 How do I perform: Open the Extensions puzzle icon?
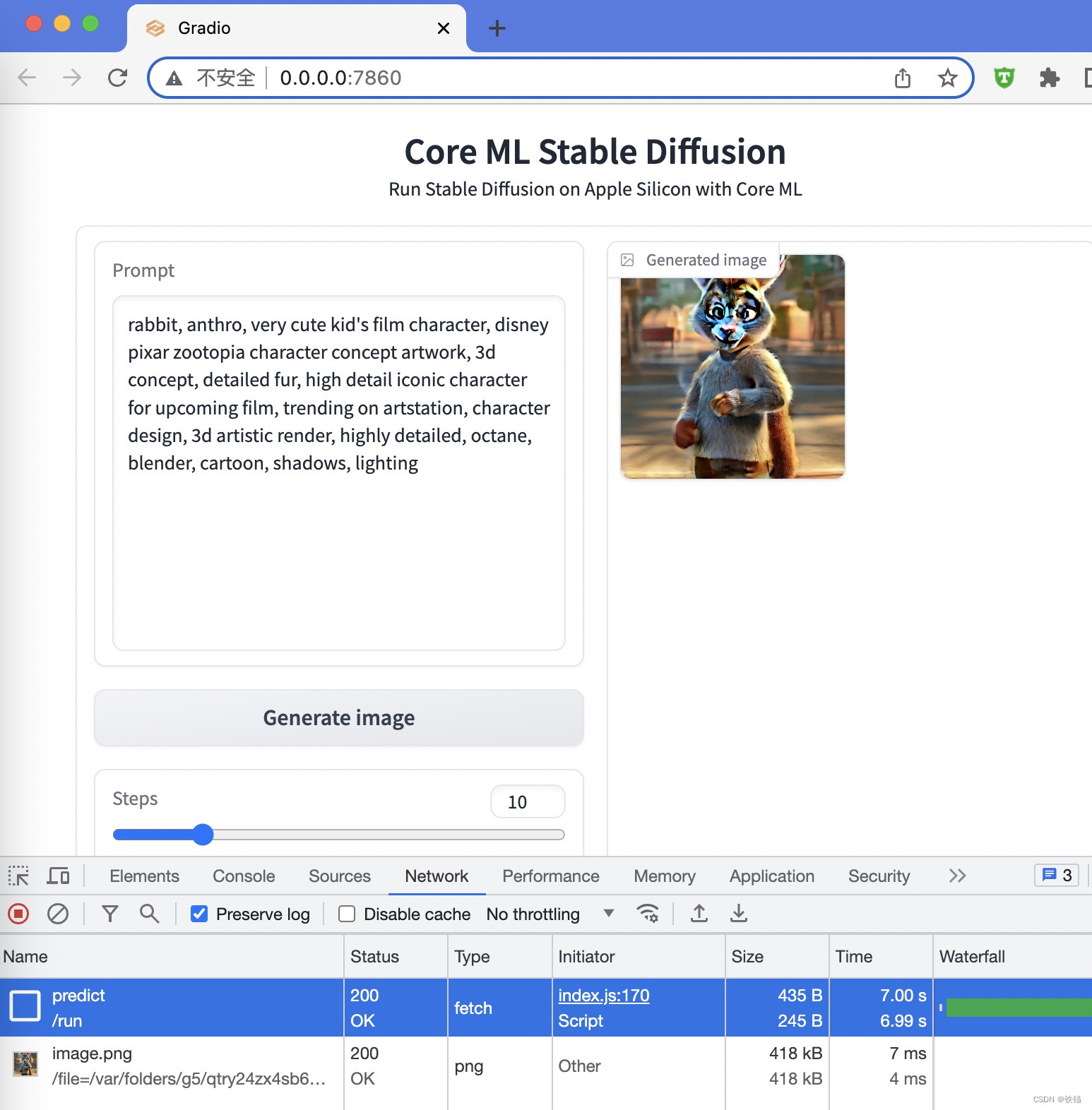click(x=1050, y=78)
